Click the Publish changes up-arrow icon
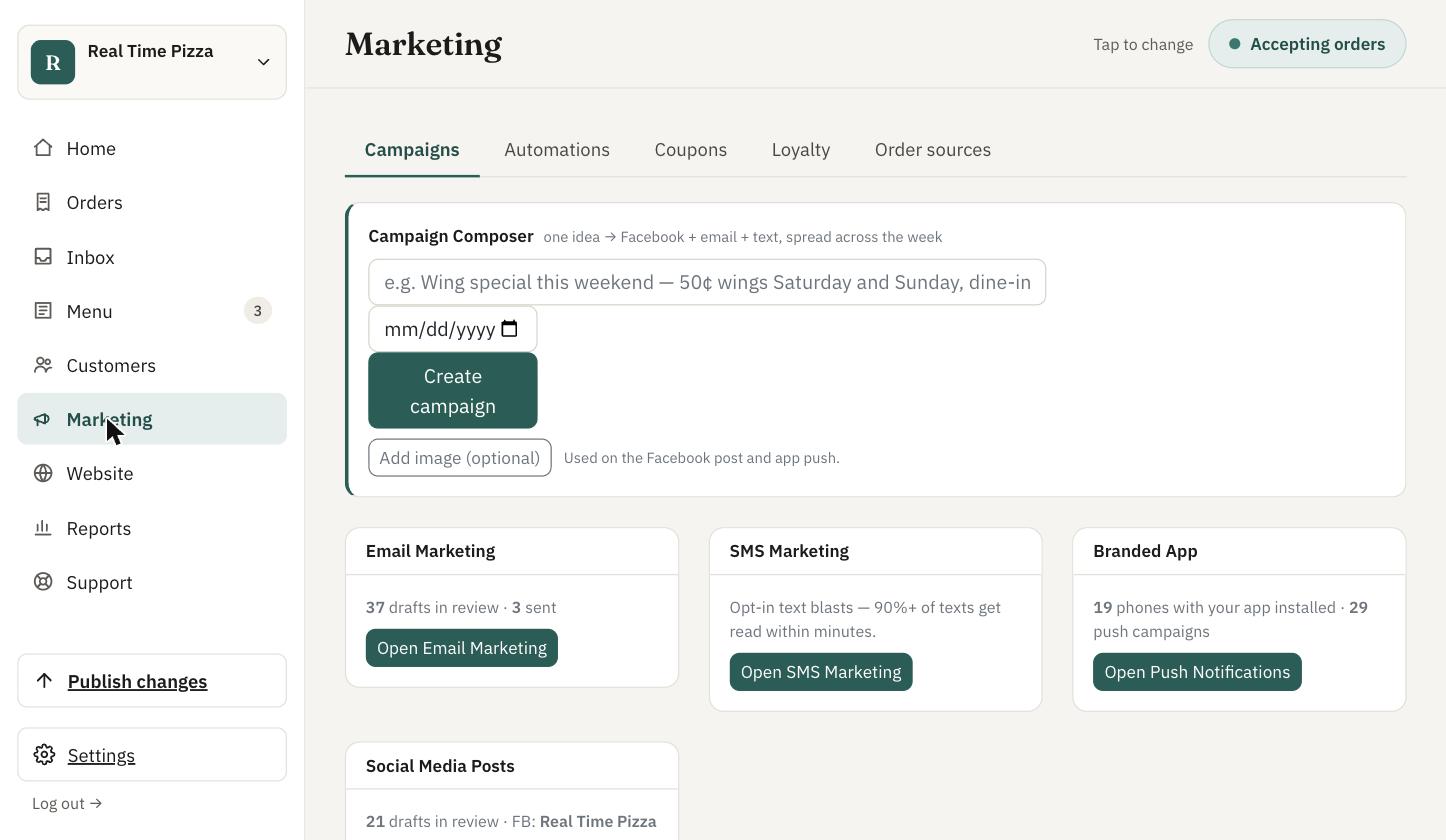Image resolution: width=1446 pixels, height=840 pixels. 44,681
